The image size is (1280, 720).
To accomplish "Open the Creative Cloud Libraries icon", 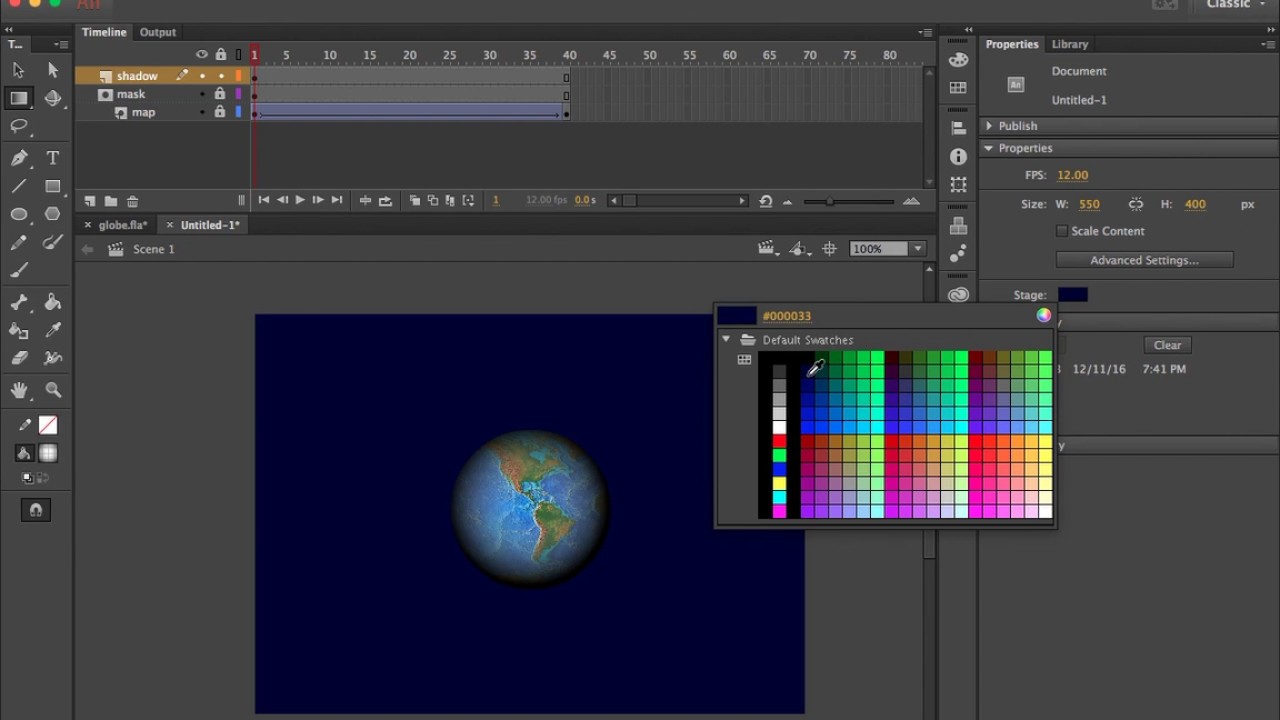I will point(958,295).
